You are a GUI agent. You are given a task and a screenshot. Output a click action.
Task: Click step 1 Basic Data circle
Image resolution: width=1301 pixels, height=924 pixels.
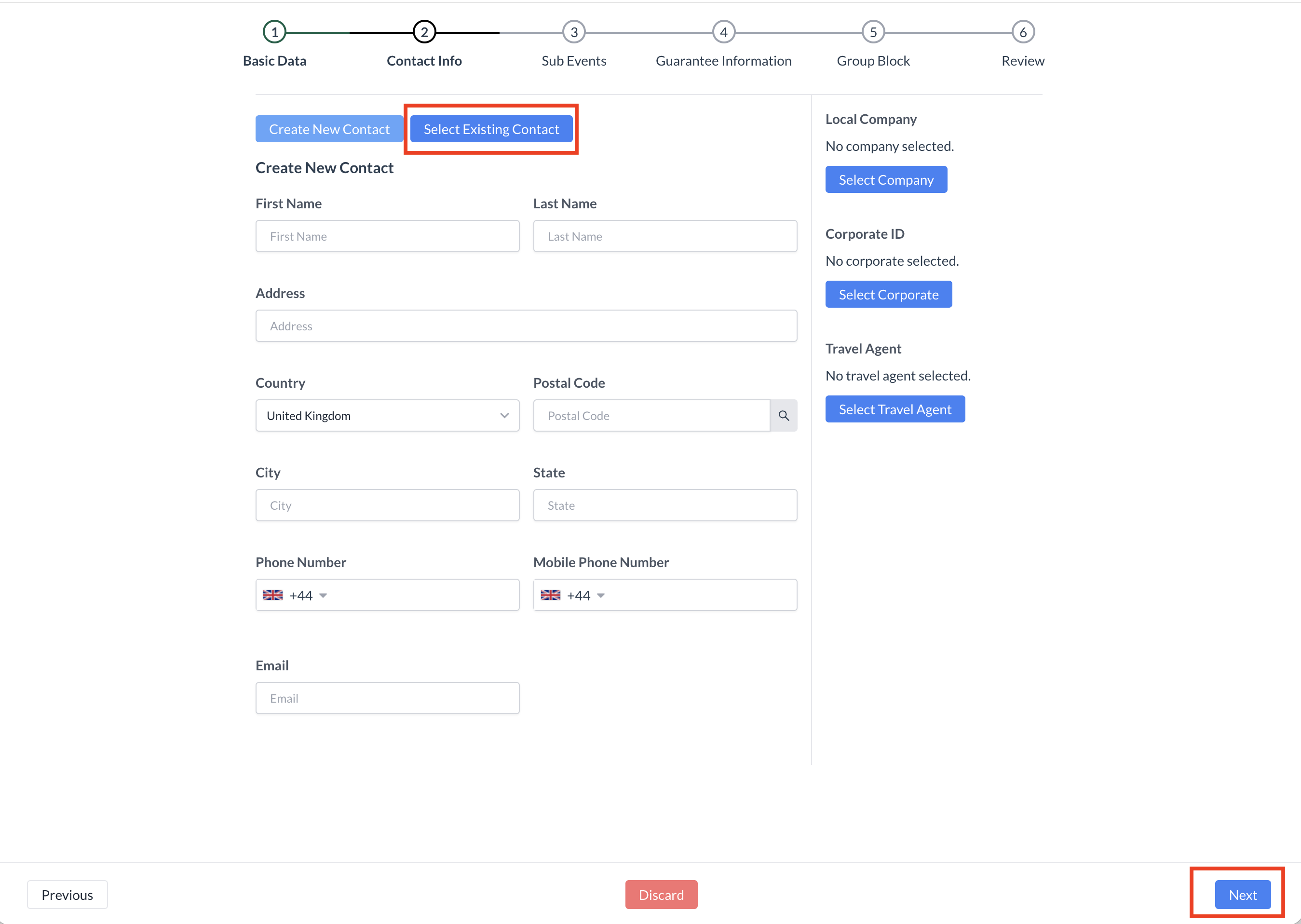(274, 32)
